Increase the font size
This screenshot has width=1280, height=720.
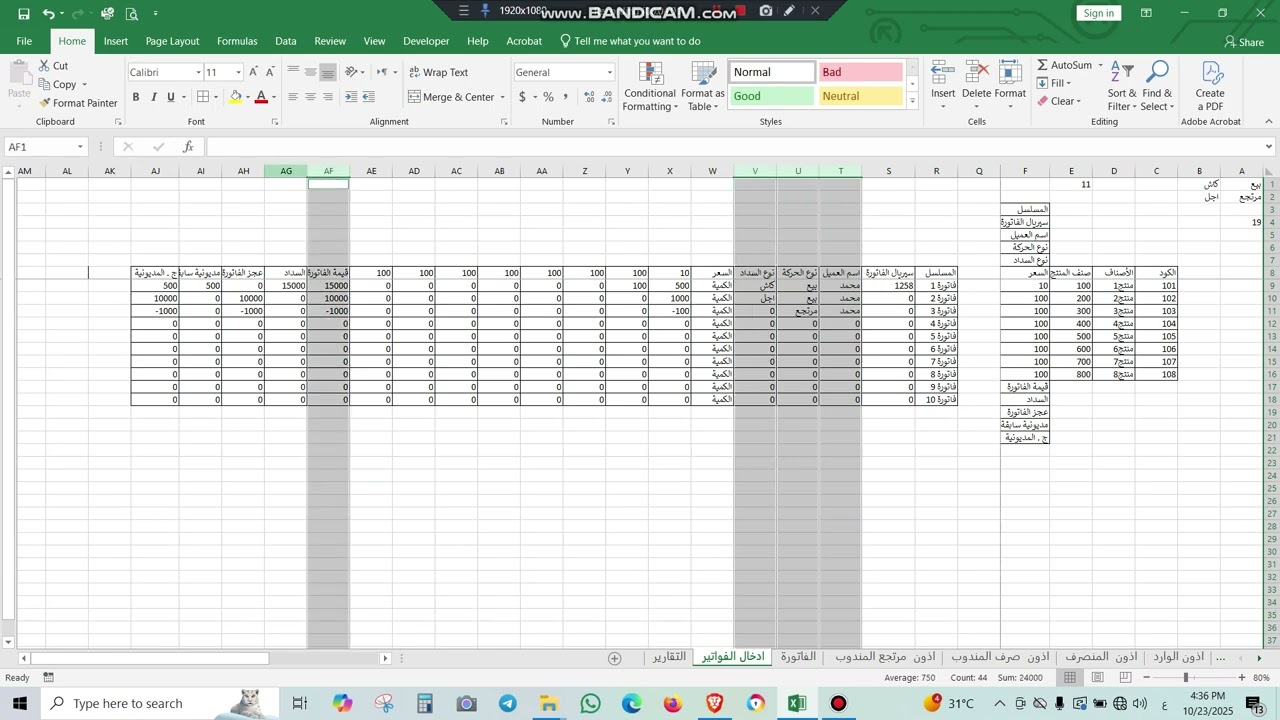(253, 72)
